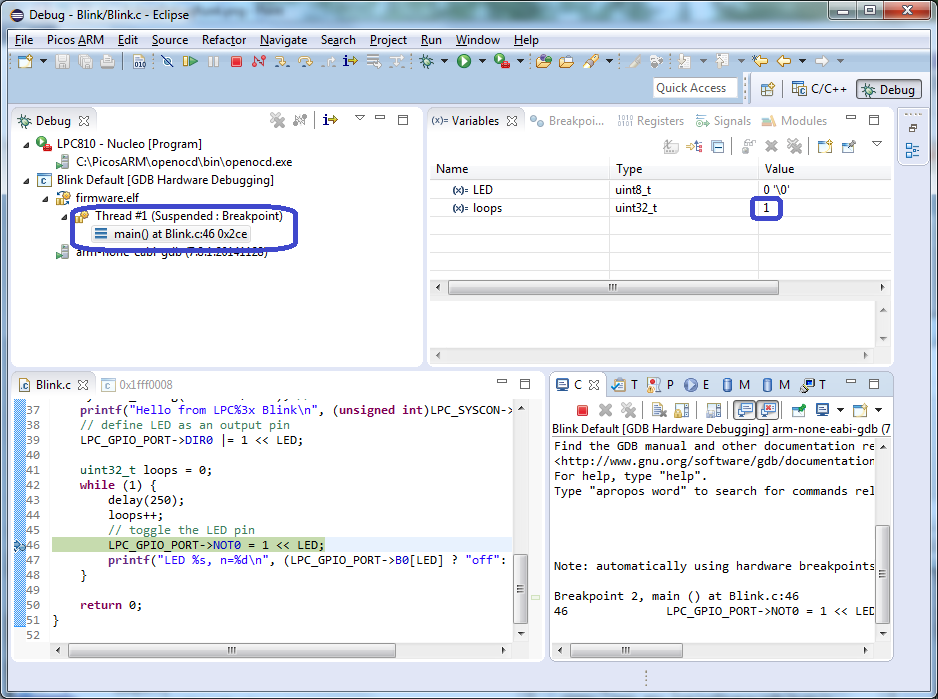Image resolution: width=938 pixels, height=699 pixels.
Task: Click the Open Perspective icon
Action: 768,90
